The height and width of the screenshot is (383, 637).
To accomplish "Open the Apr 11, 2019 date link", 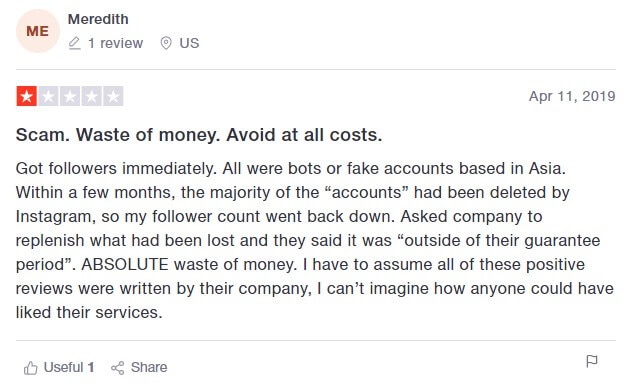I will (x=572, y=96).
